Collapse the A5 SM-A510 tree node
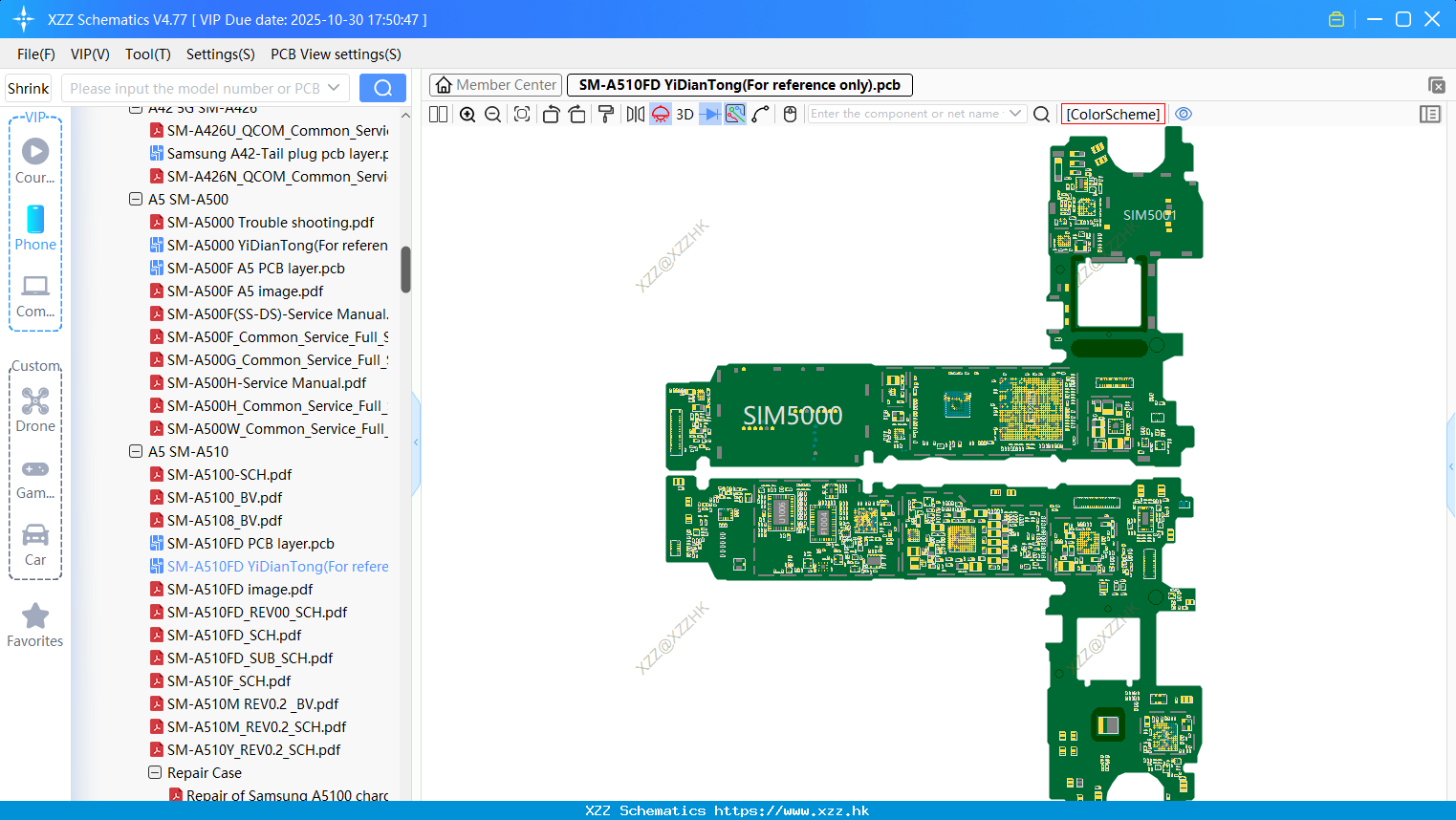The width and height of the screenshot is (1456, 820). (136, 452)
